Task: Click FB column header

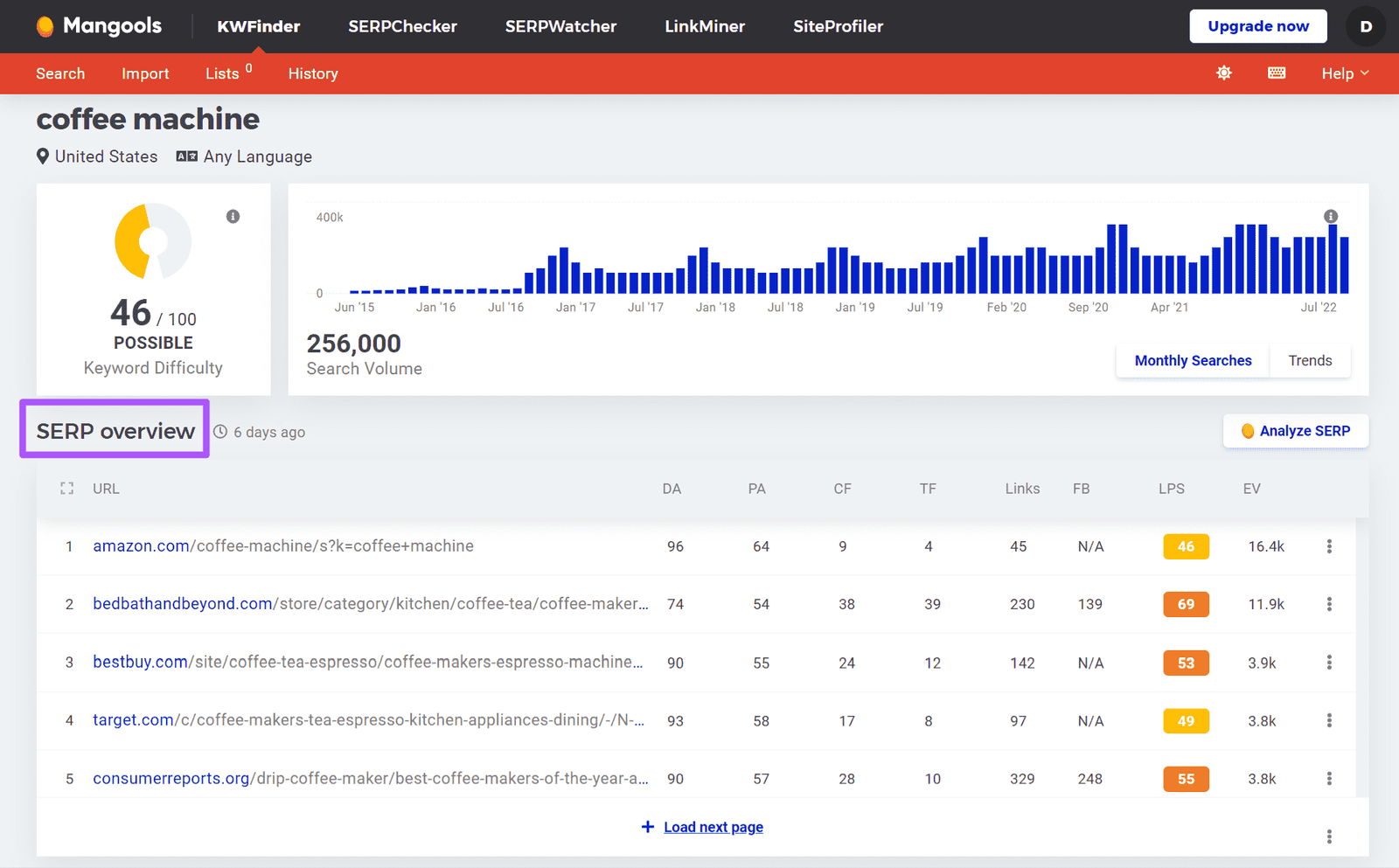Action: point(1082,489)
